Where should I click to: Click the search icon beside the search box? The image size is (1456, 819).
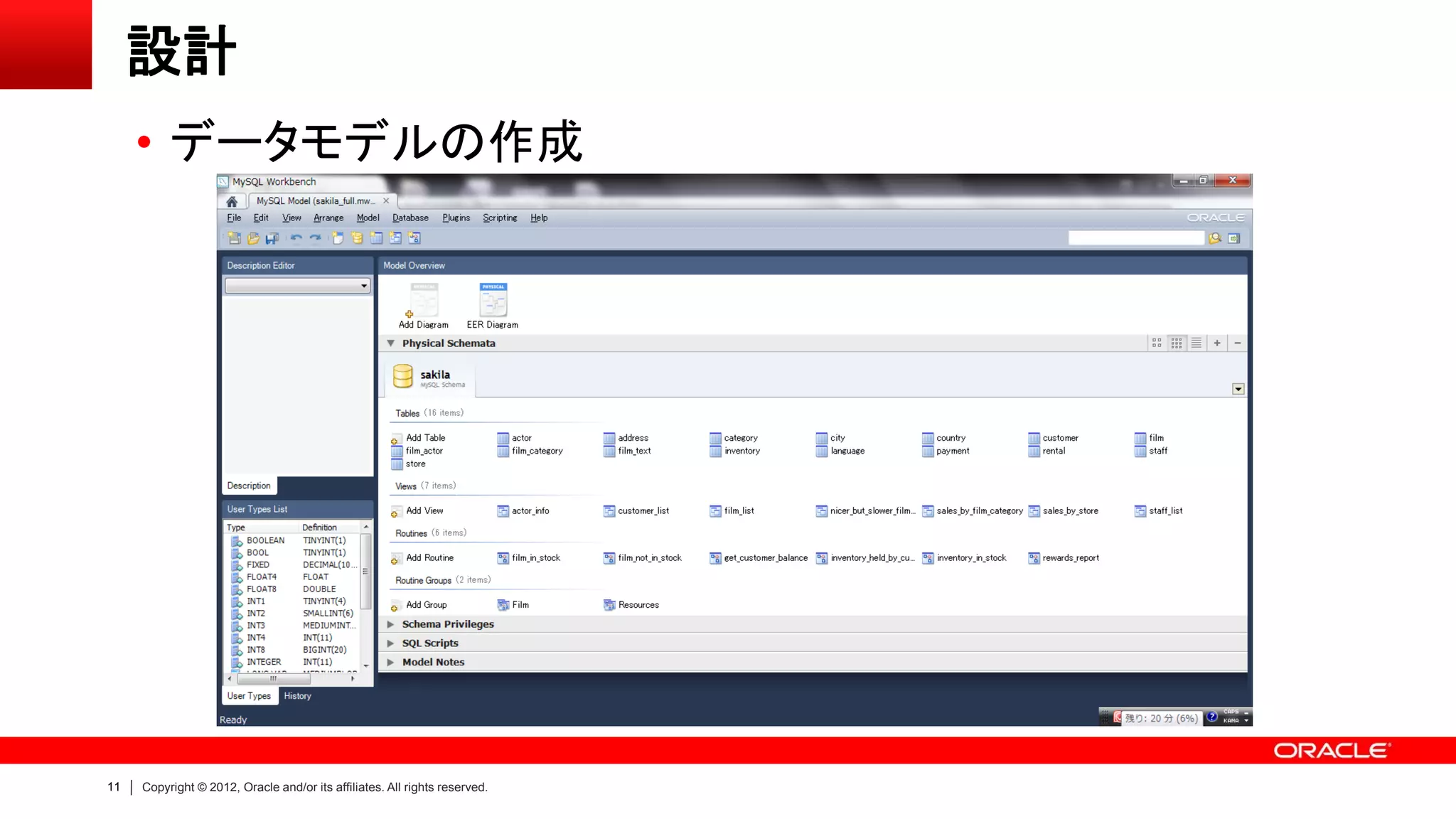pyautogui.click(x=1215, y=238)
